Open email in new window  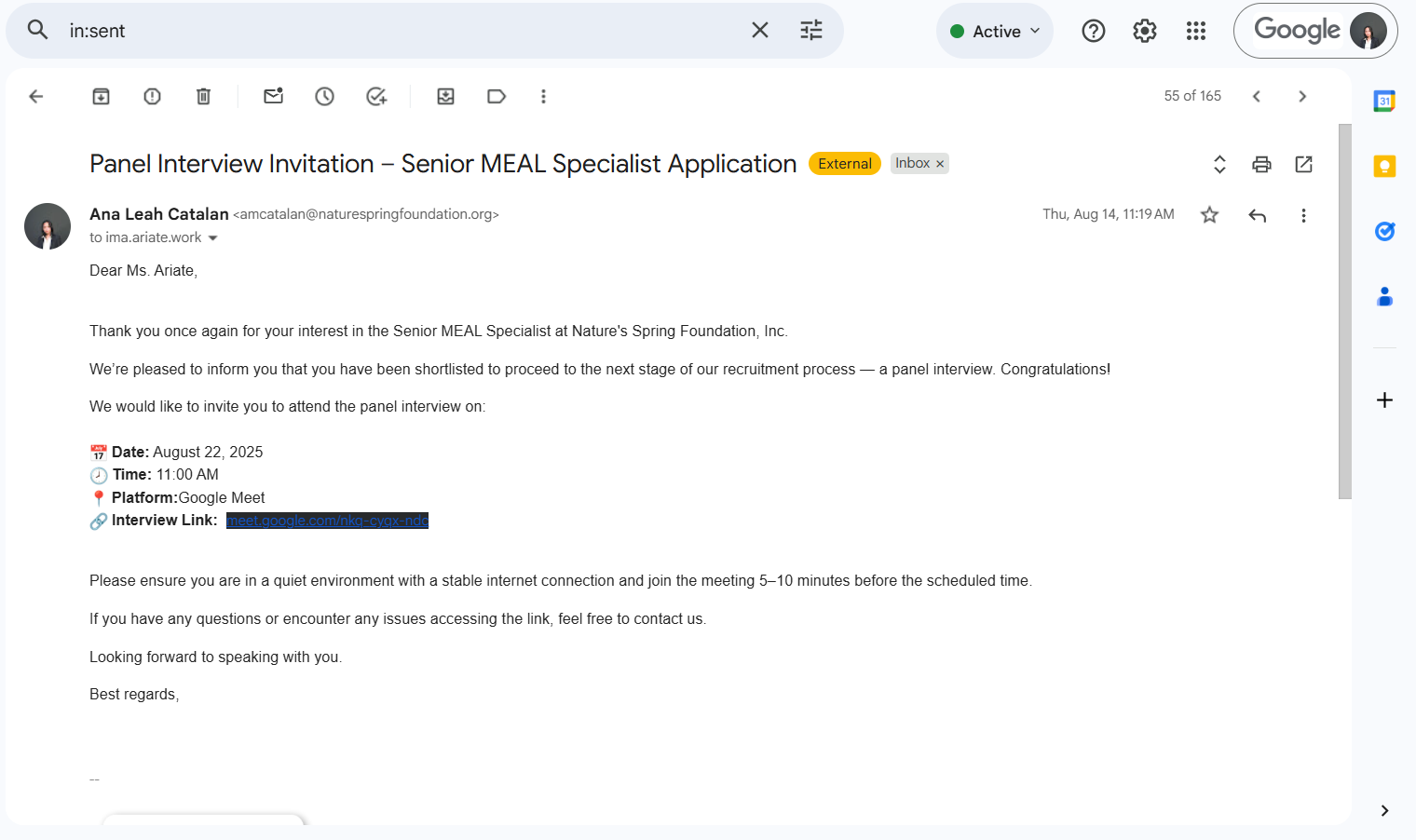(x=1303, y=165)
